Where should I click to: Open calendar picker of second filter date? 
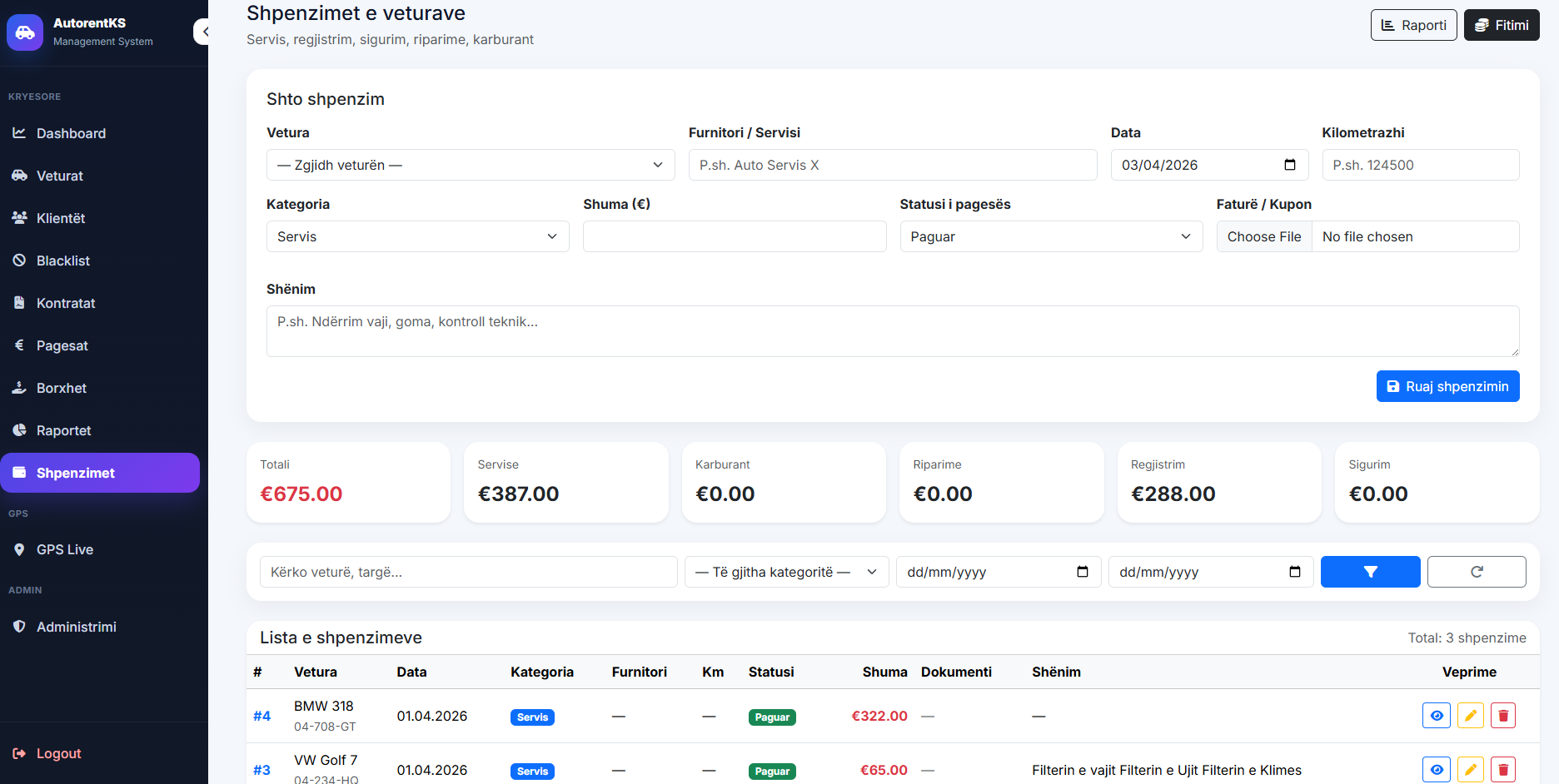1295,572
